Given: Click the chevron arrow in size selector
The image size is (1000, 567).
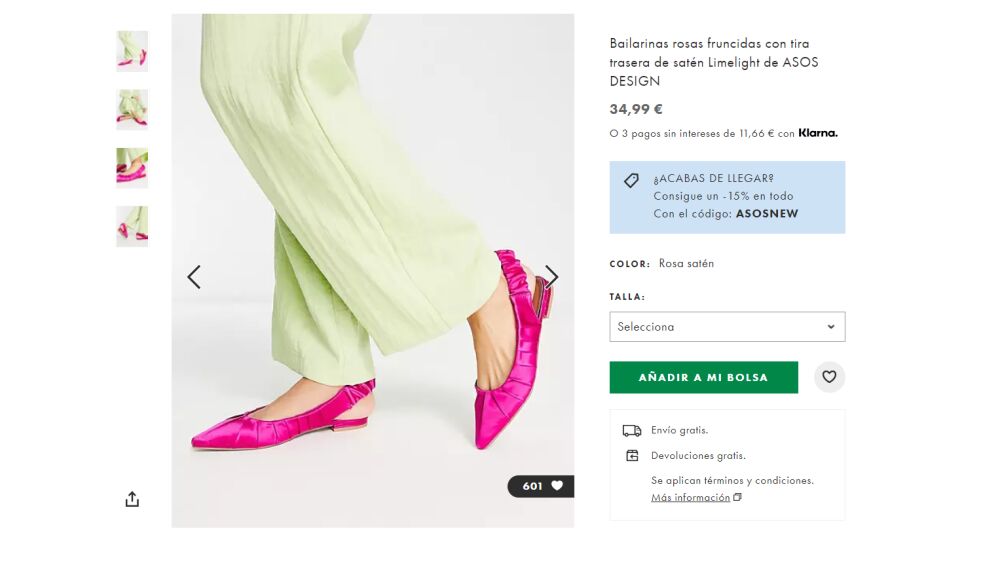Looking at the screenshot, I should point(831,327).
